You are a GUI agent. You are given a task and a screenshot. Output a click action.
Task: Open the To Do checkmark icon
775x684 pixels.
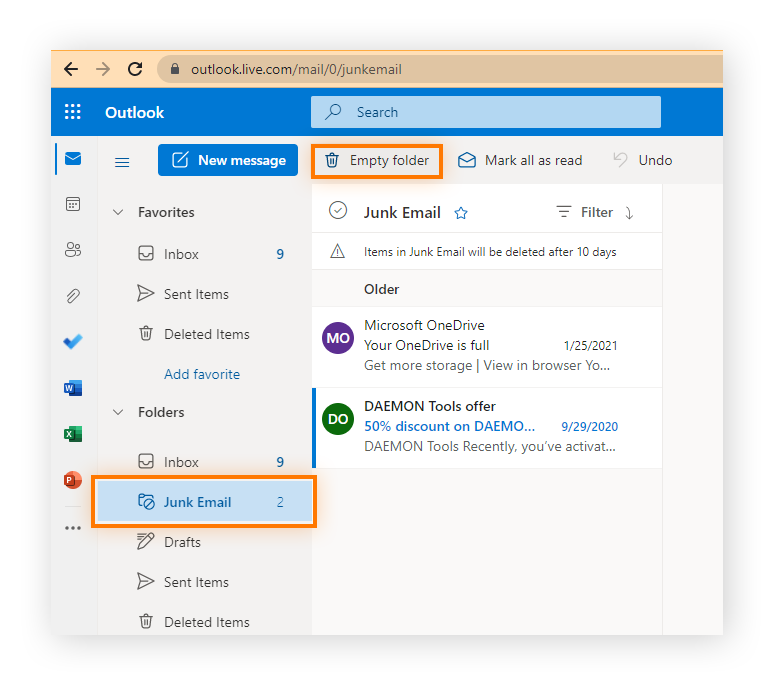pyautogui.click(x=73, y=342)
